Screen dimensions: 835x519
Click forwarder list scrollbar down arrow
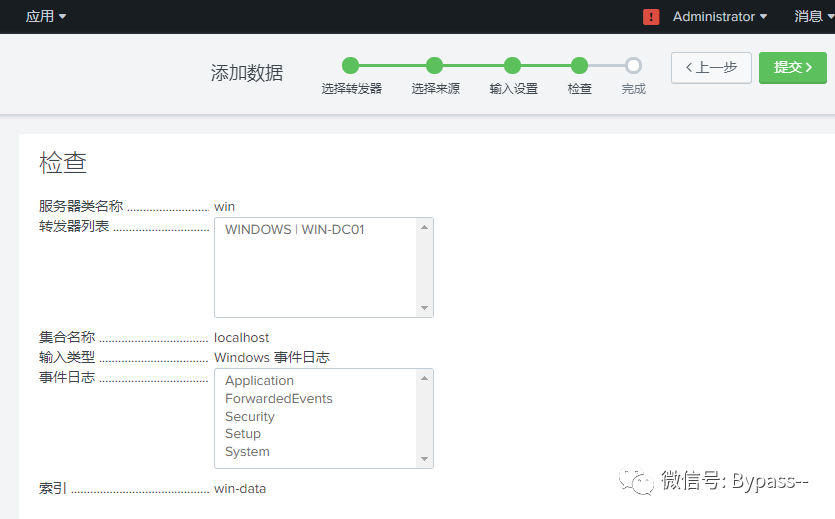(424, 308)
